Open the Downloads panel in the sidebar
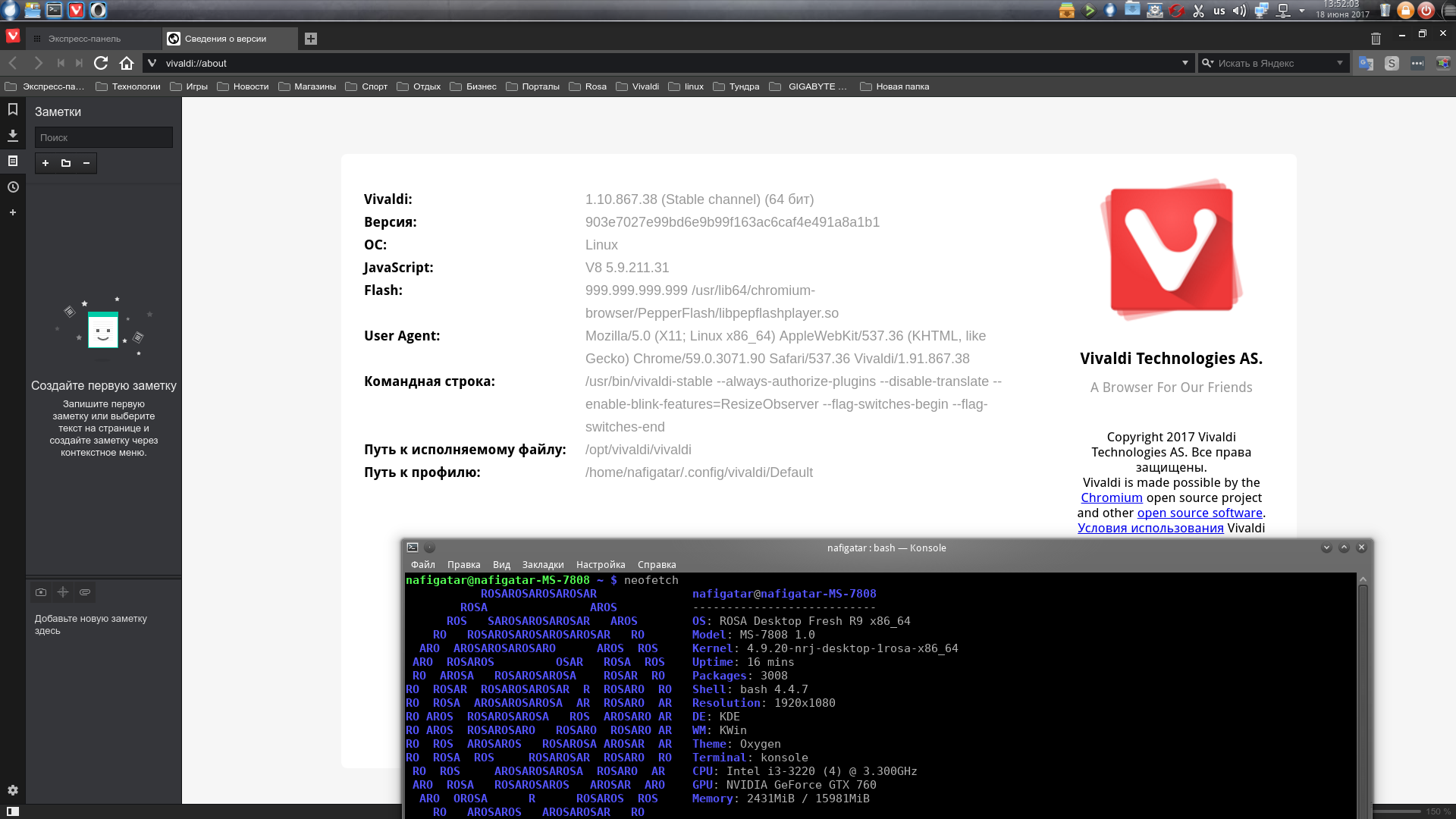Viewport: 1456px width, 819px height. coord(13,136)
